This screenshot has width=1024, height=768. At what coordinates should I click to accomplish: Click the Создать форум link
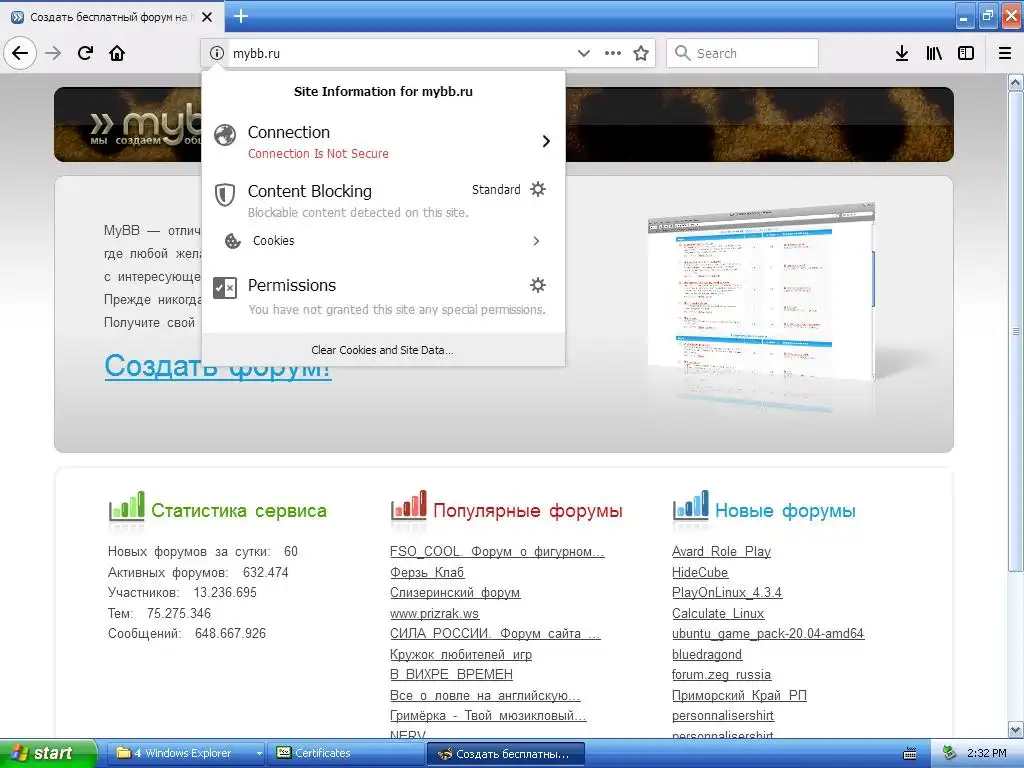[x=217, y=366]
